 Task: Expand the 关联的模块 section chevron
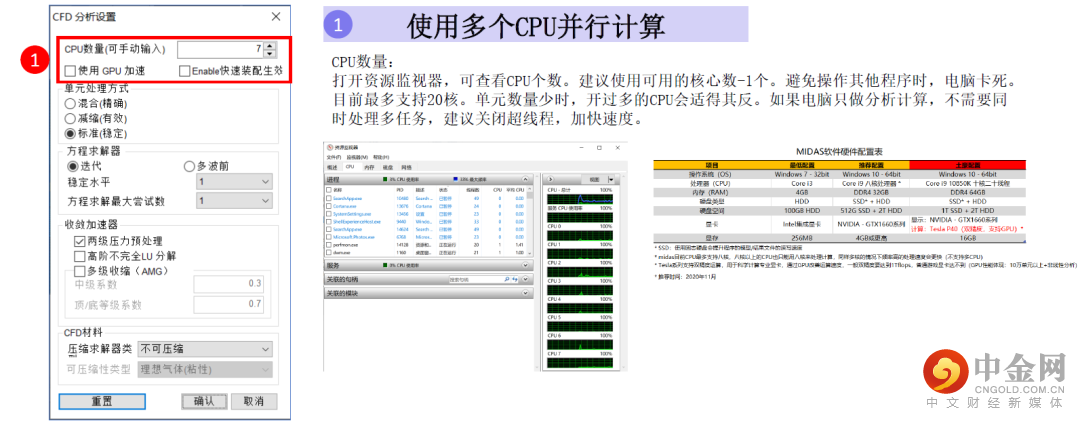[526, 294]
